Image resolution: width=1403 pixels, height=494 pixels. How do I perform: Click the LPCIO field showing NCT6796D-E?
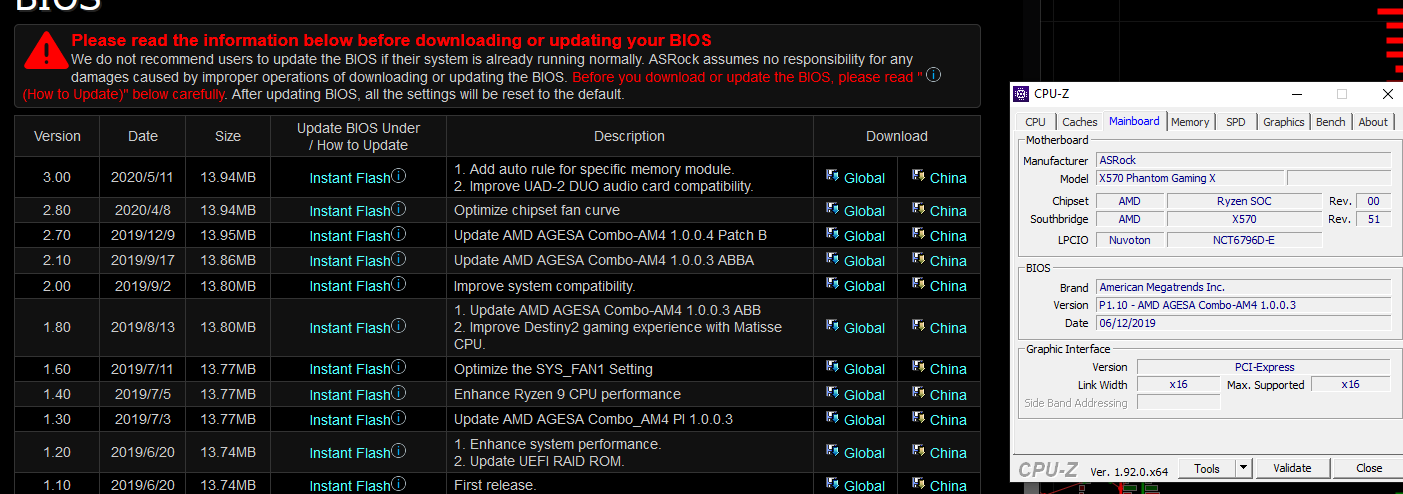[1245, 240]
